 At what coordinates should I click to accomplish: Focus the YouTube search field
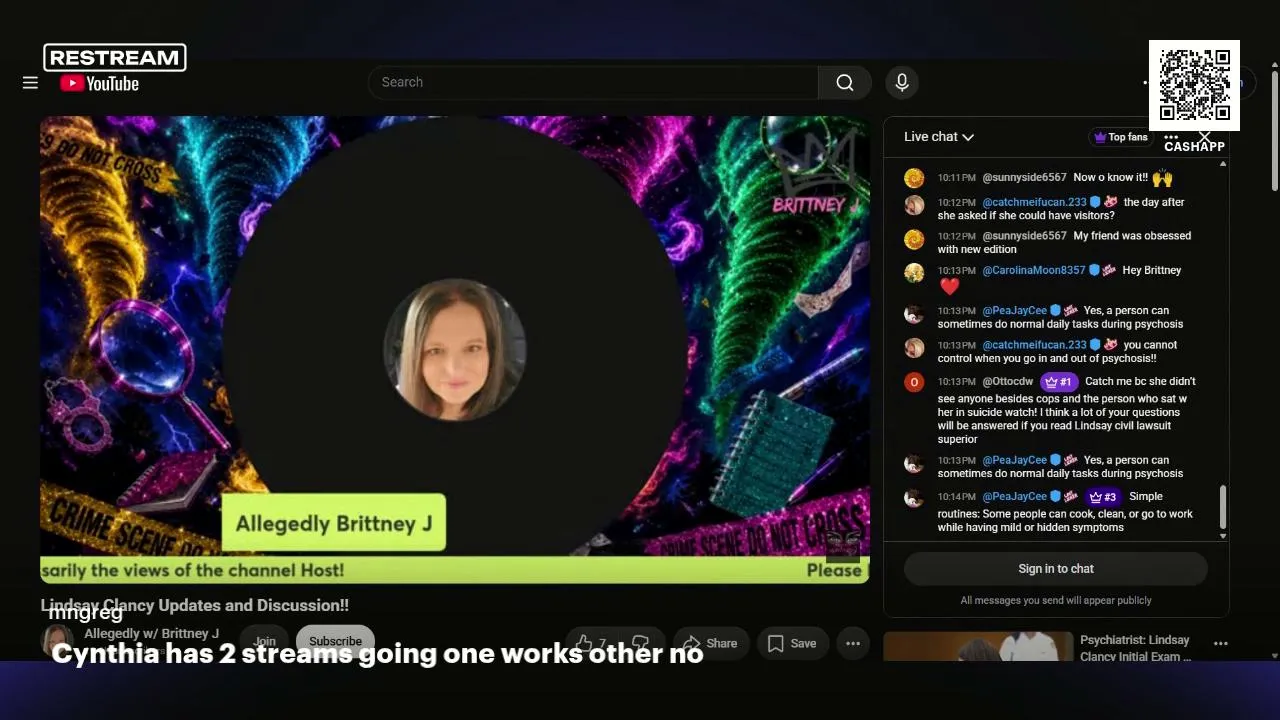tap(593, 83)
